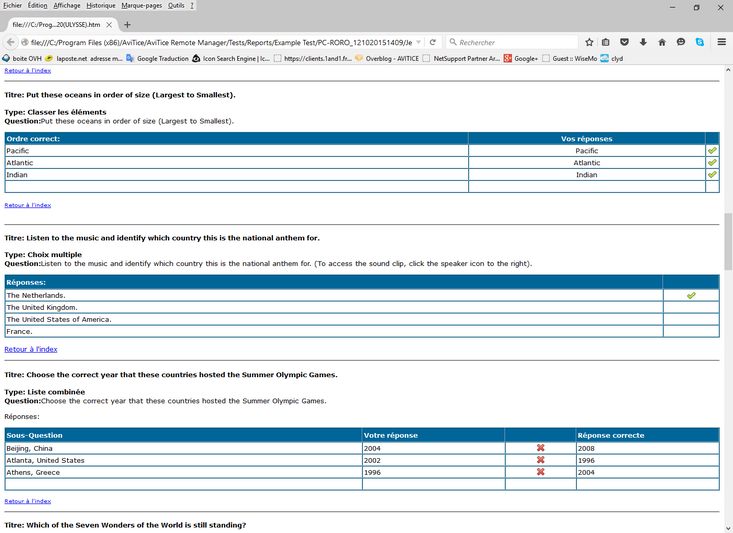This screenshot has height=533, width=733.
Task: Click the scrollbar up arrow
Action: [x=728, y=70]
